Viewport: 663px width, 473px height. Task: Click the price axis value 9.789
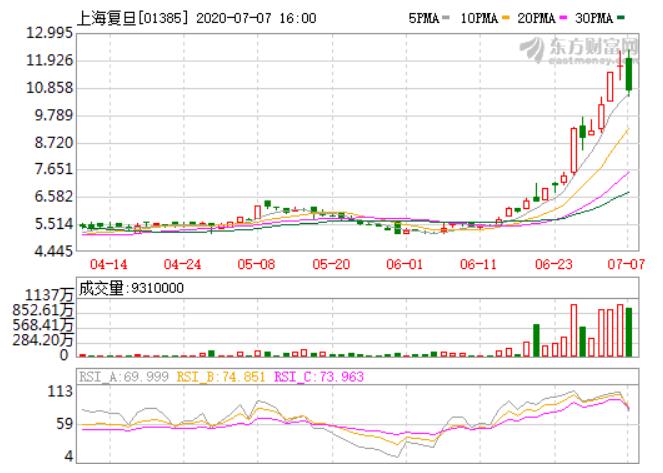[54, 115]
